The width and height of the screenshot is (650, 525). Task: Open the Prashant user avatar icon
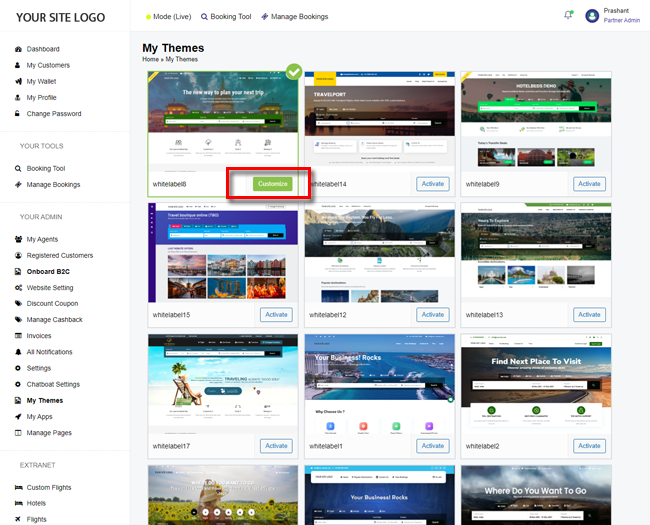pos(592,16)
